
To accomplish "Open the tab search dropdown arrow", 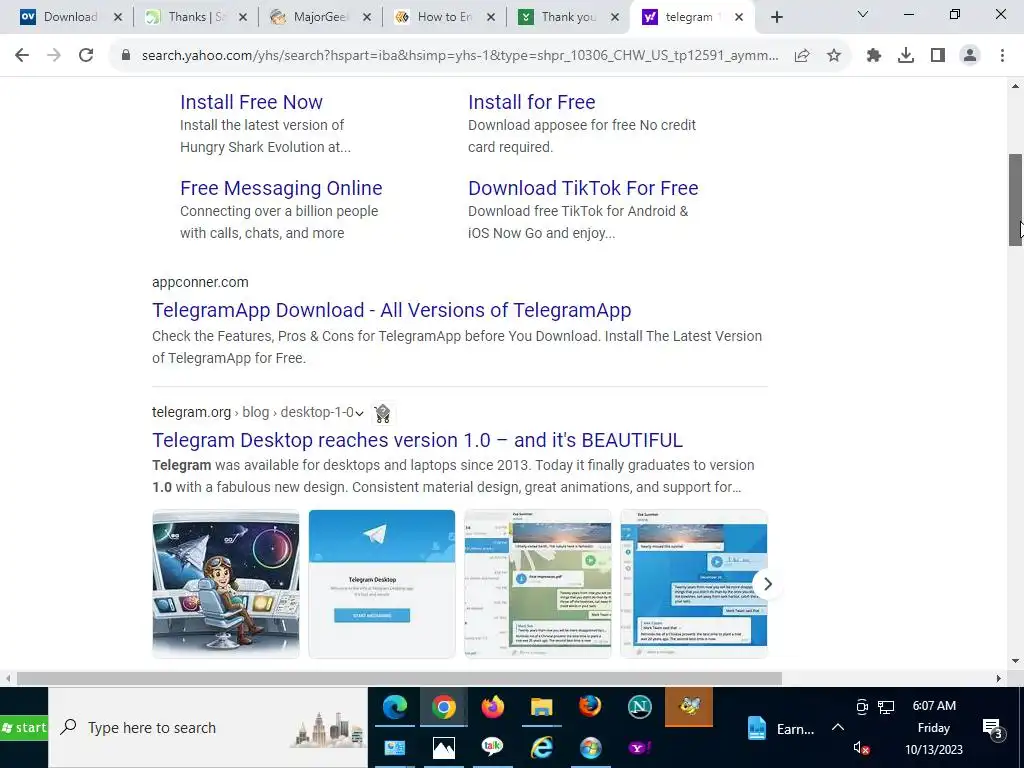I will pyautogui.click(x=863, y=14).
